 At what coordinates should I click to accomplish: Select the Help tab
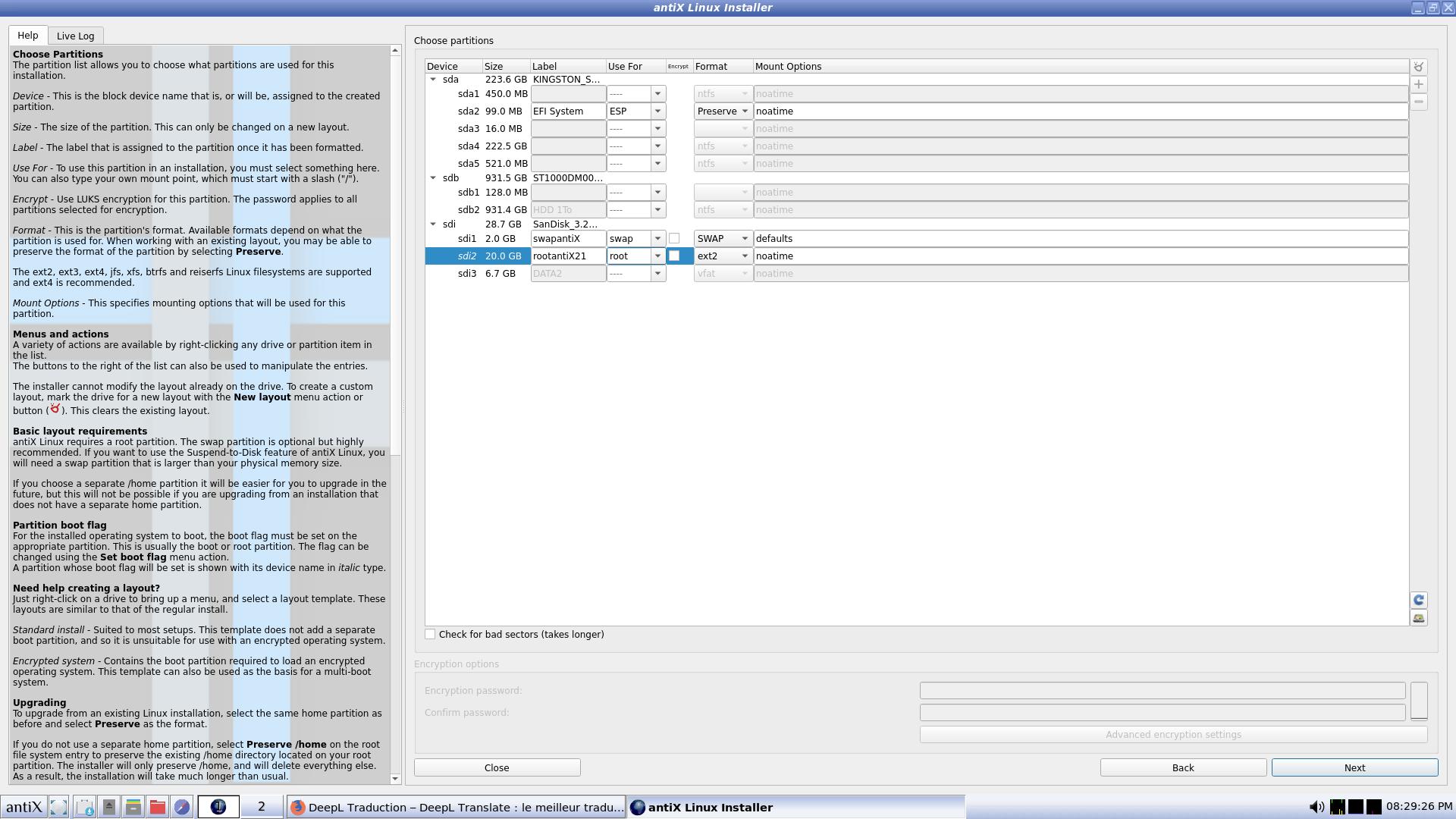click(x=28, y=35)
